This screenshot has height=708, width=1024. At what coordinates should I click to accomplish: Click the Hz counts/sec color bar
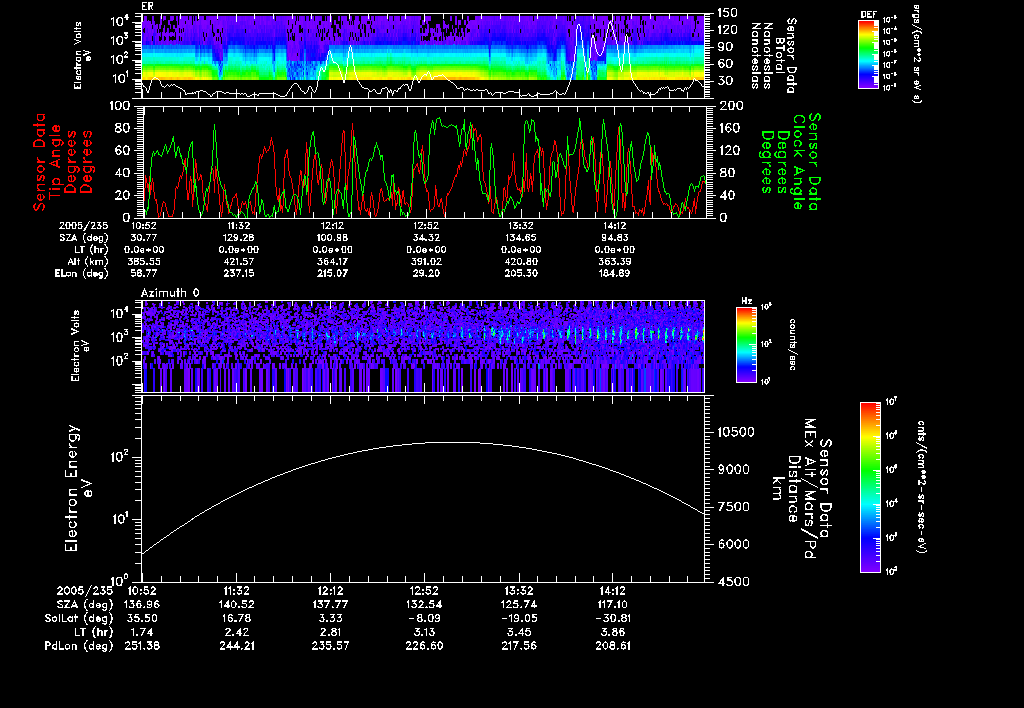click(x=746, y=344)
